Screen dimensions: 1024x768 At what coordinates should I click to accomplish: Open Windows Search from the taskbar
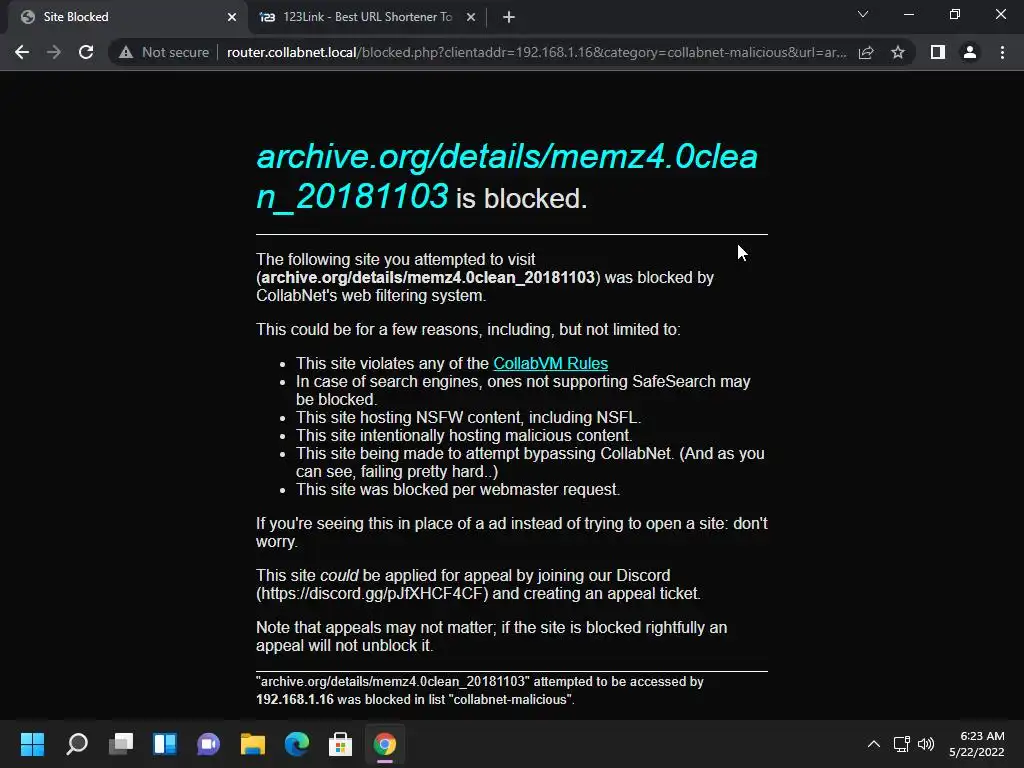pos(77,744)
